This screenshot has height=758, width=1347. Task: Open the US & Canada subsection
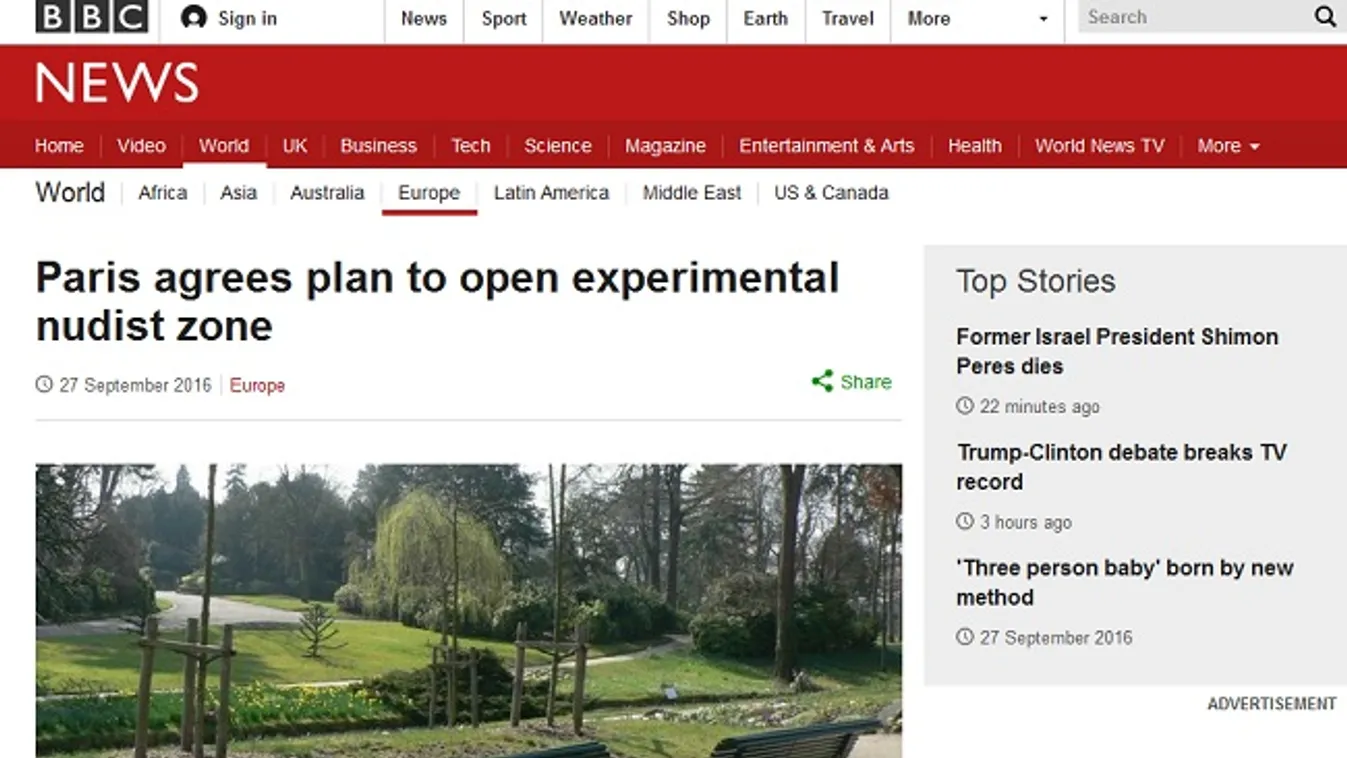click(831, 193)
